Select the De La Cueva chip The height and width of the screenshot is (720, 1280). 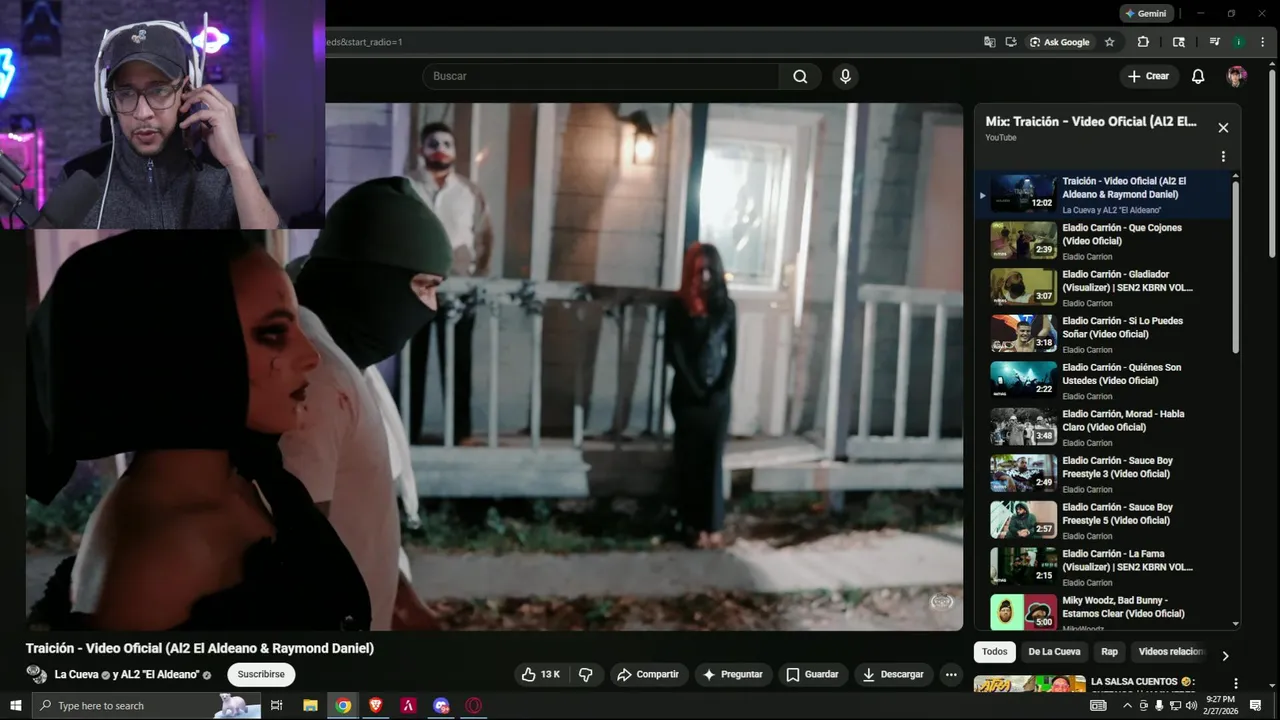[1054, 652]
